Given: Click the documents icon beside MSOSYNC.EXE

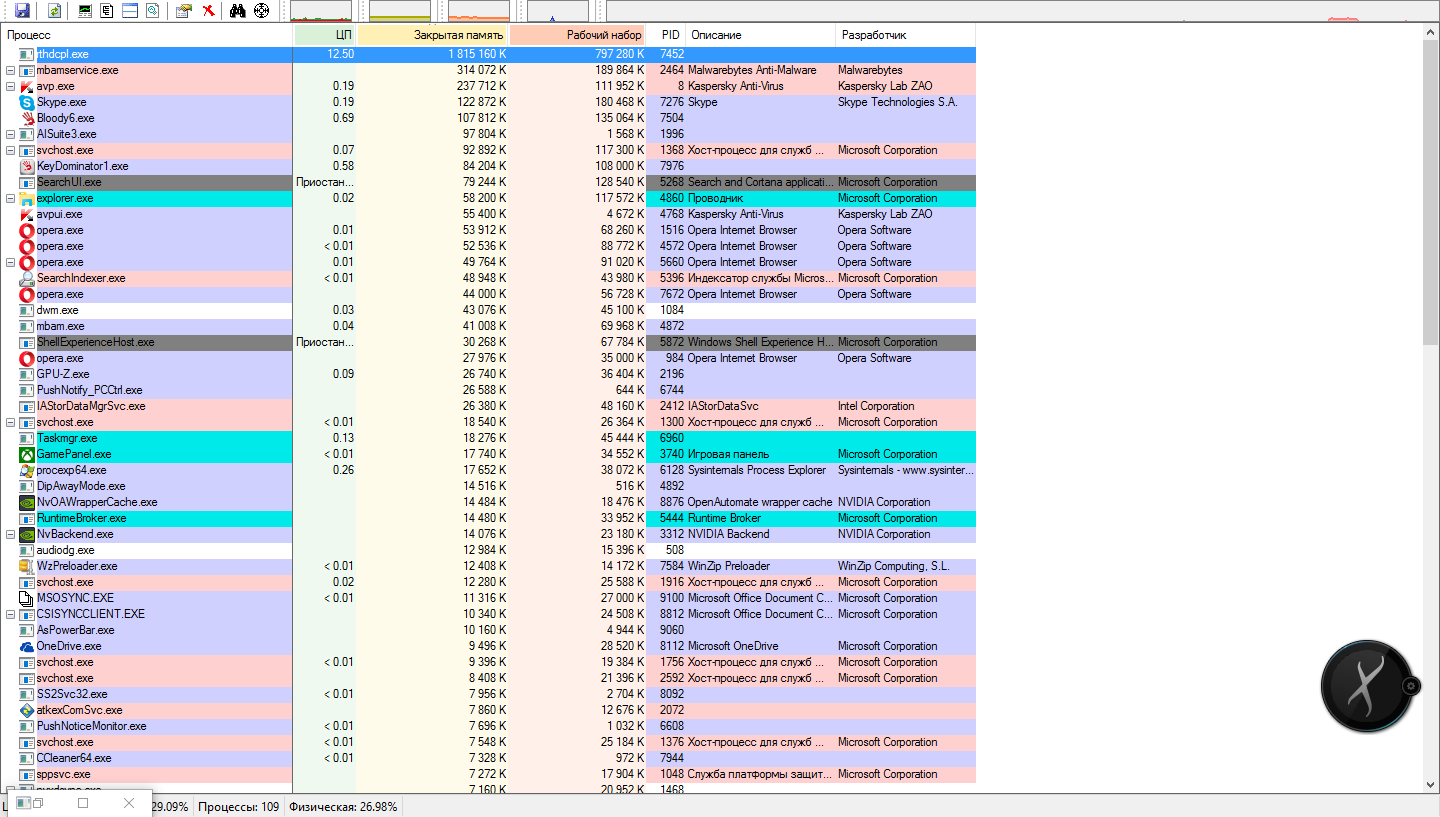Looking at the screenshot, I should tap(27, 598).
